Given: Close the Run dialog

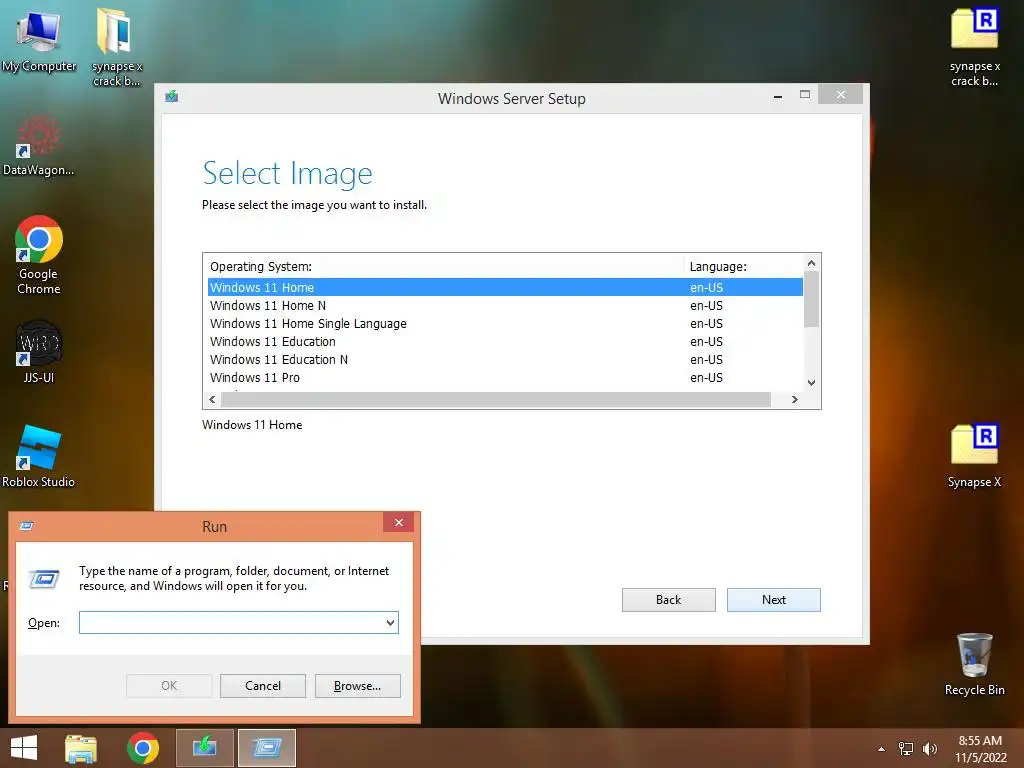Looking at the screenshot, I should click(398, 522).
